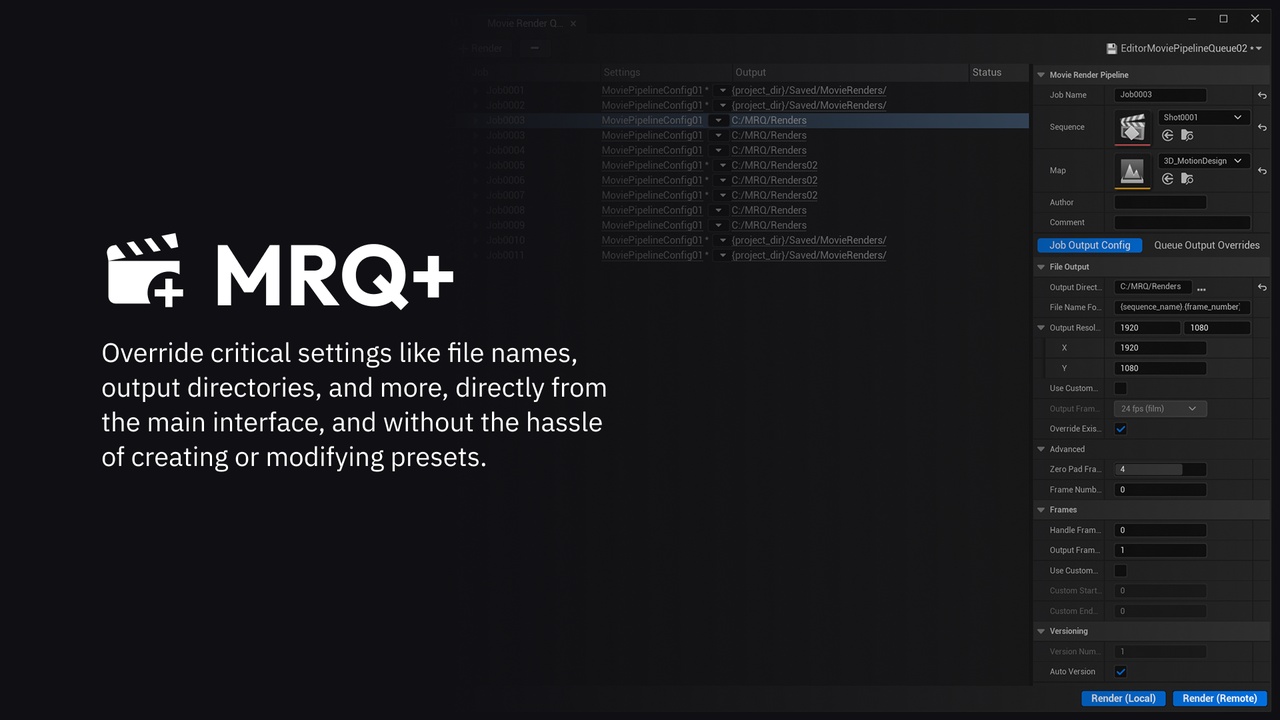Click the Y resolution field showing 1080
Viewport: 1280px width, 720px height.
(x=1160, y=368)
